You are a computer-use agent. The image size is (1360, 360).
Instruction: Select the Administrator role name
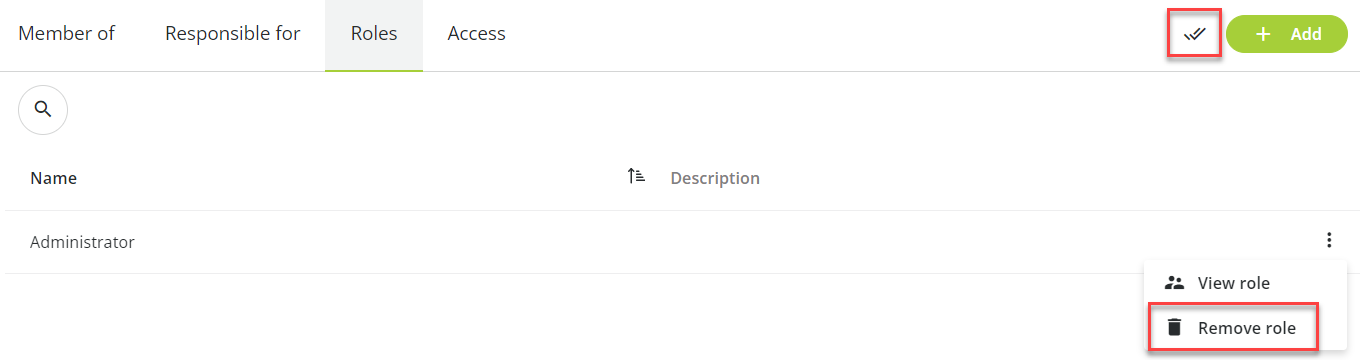pyautogui.click(x=82, y=242)
